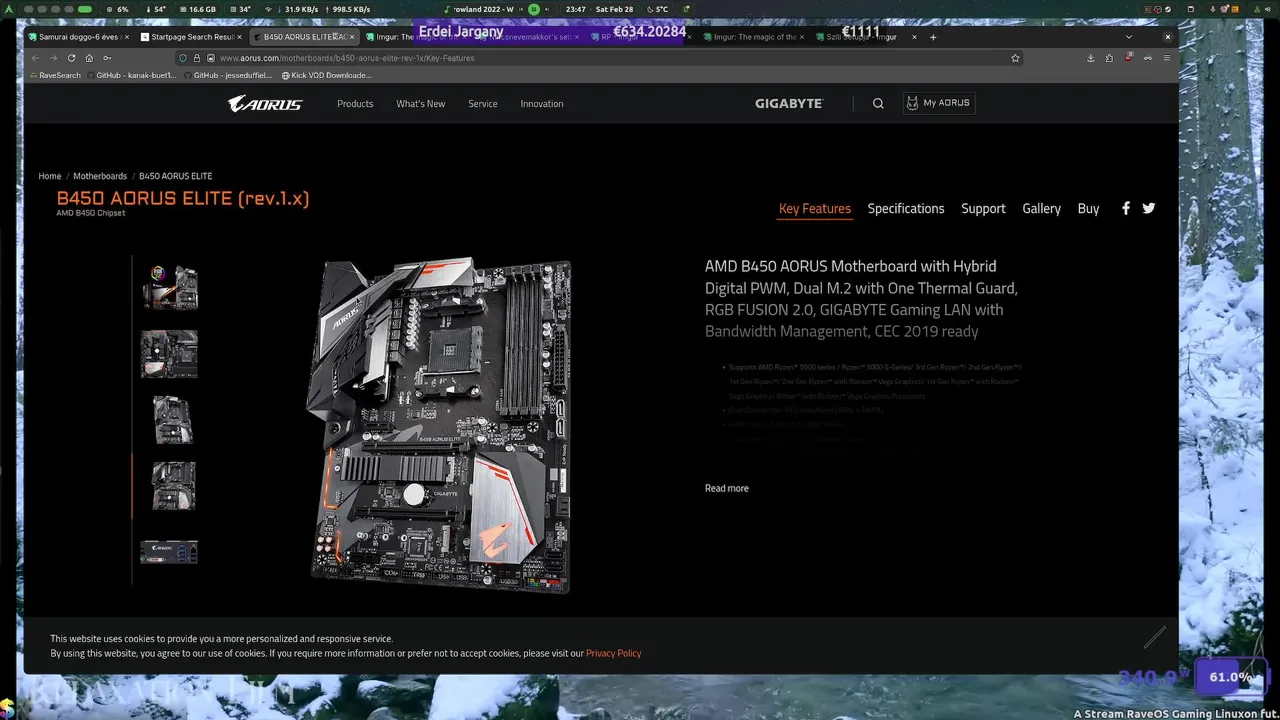Open the browser downloads icon
This screenshot has height=720, width=1280.
click(x=1091, y=58)
